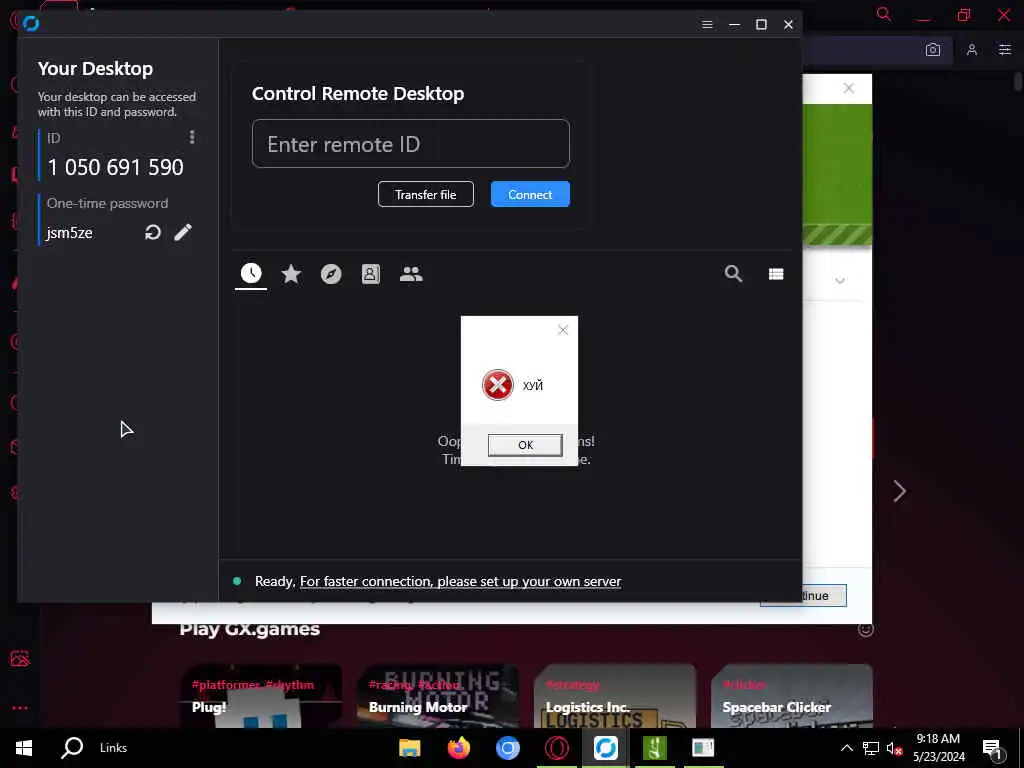The height and width of the screenshot is (768, 1024).
Task: Take snapshot with Opera camera icon
Action: tap(933, 50)
